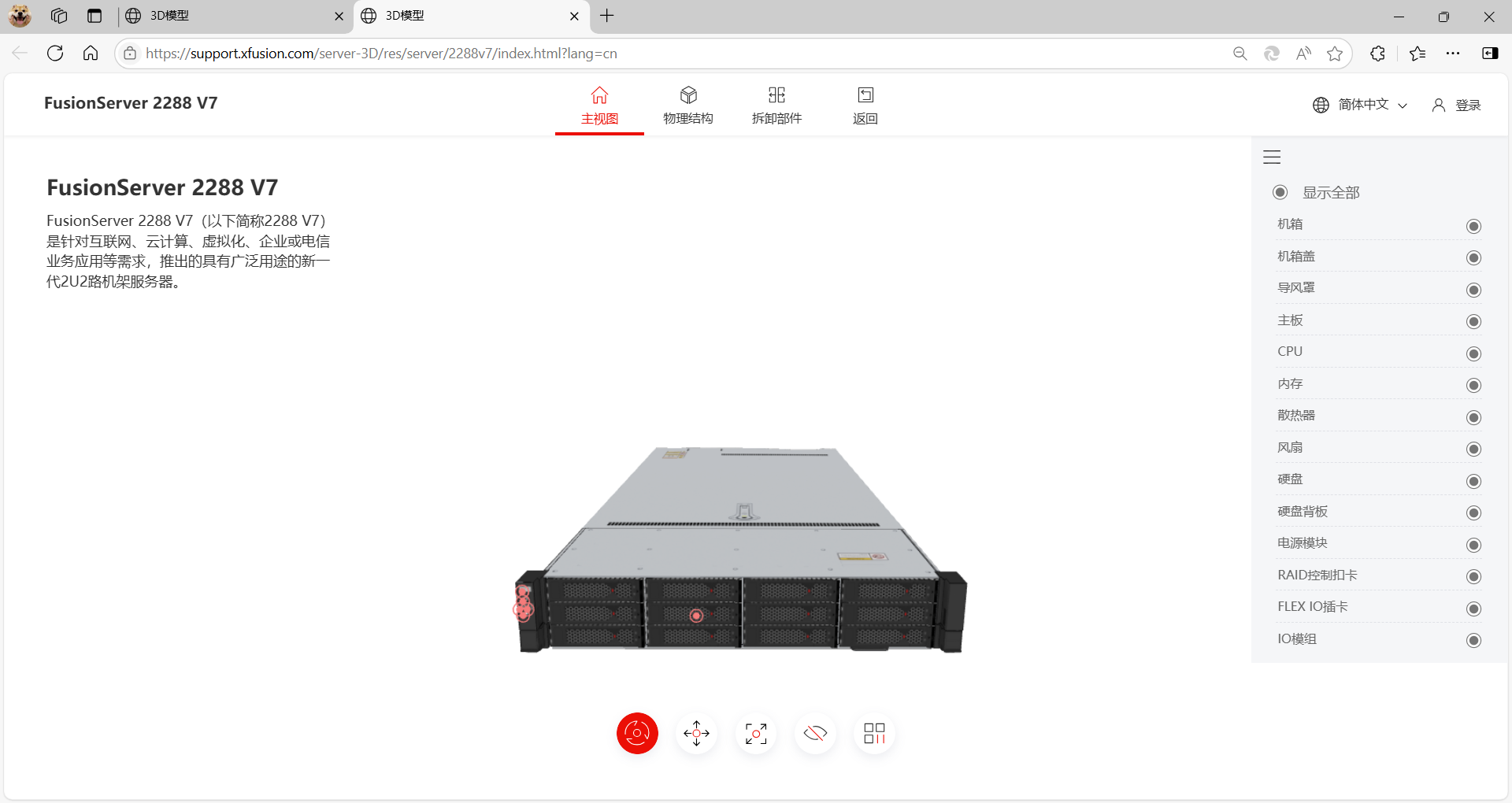Toggle the hide parts eye icon

815,734
